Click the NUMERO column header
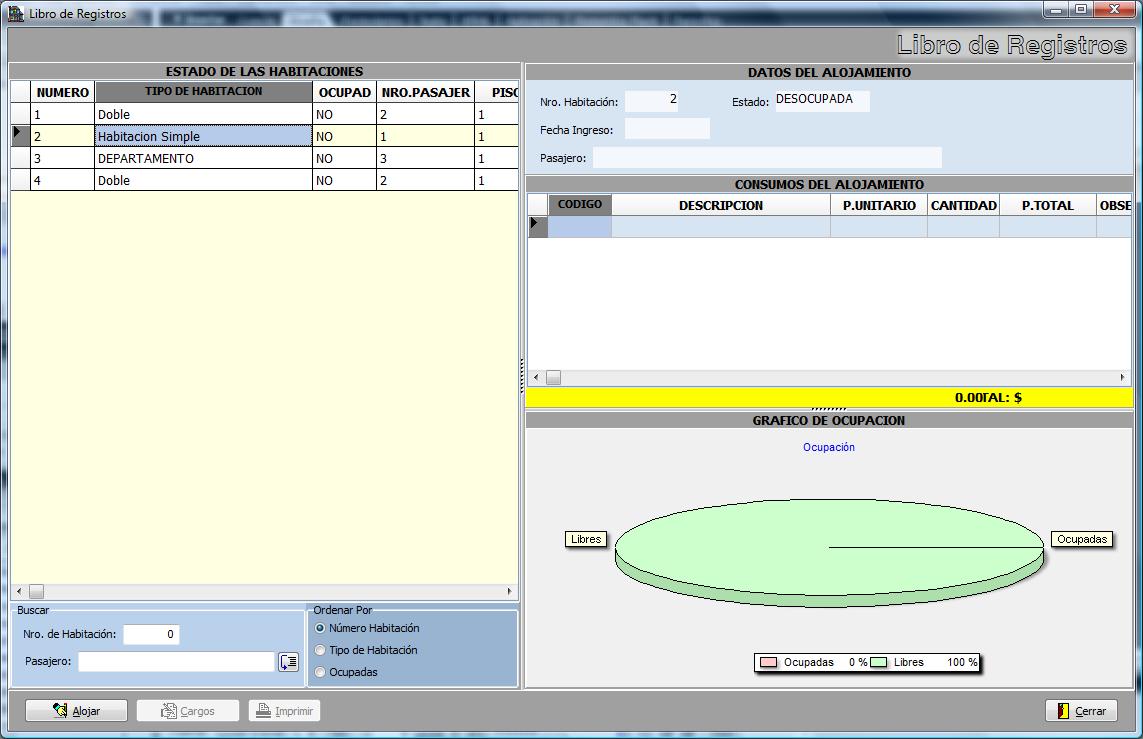This screenshot has height=739, width=1143. pyautogui.click(x=63, y=92)
